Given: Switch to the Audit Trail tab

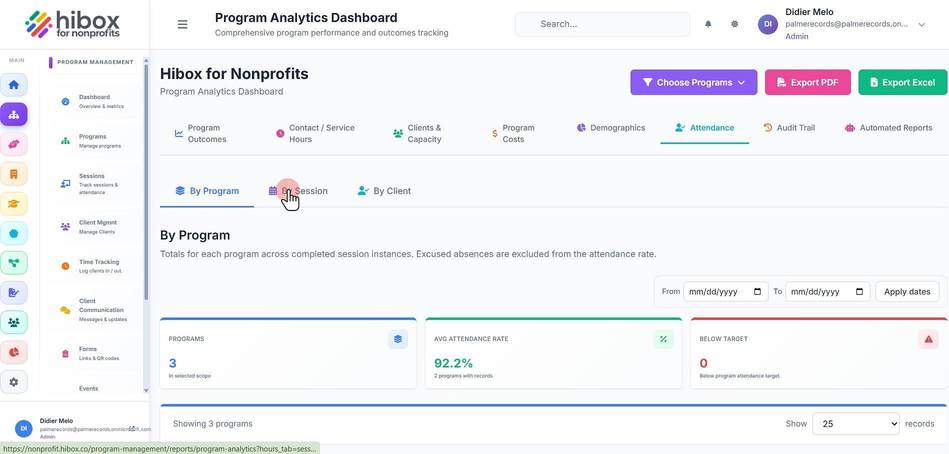Looking at the screenshot, I should tap(789, 128).
